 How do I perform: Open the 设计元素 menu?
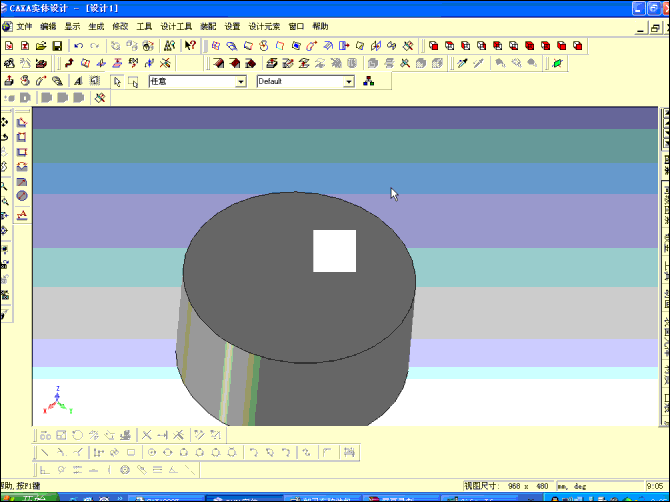pos(264,26)
